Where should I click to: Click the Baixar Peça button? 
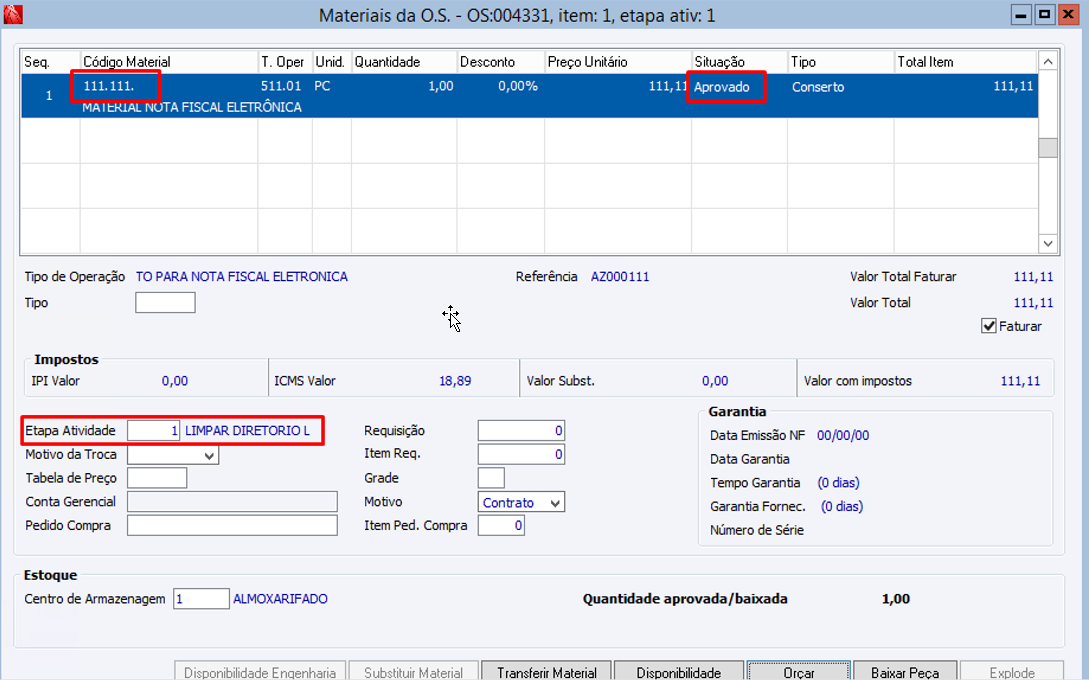(x=905, y=672)
